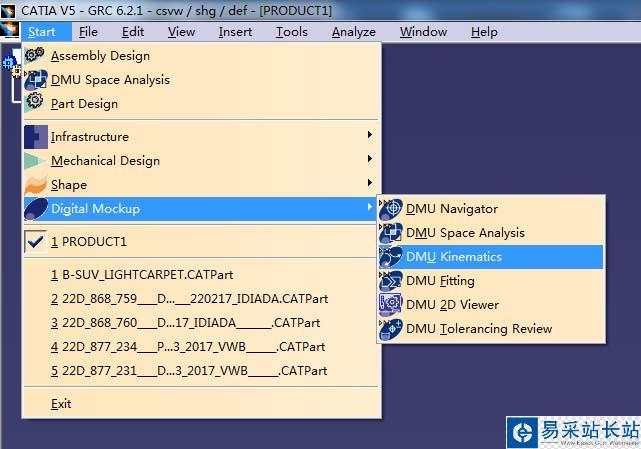Viewport: 641px width, 449px height.
Task: Open the Edit menu
Action: 133,32
